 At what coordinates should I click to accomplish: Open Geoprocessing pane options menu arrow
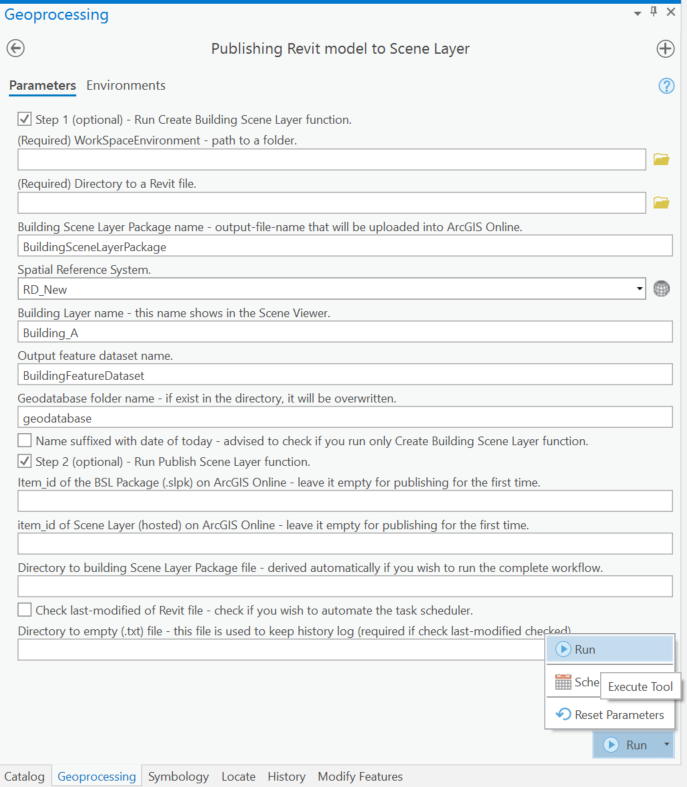pos(638,12)
